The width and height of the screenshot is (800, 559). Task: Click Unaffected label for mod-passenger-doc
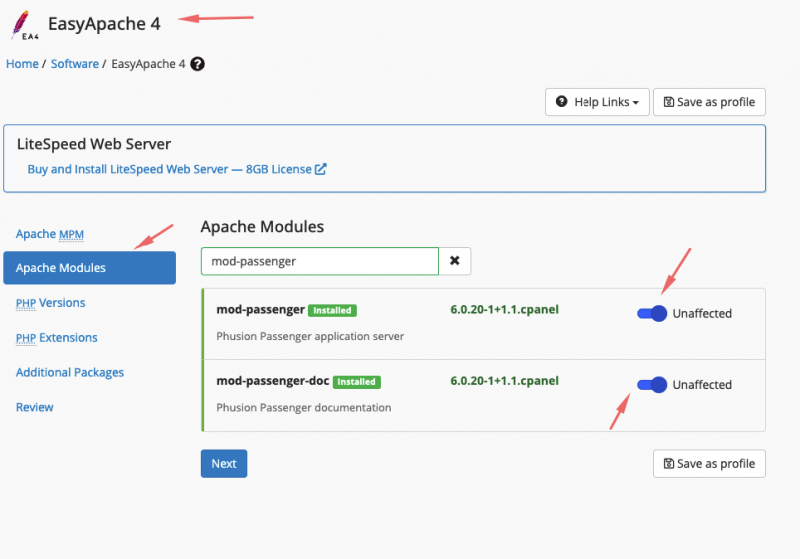702,385
